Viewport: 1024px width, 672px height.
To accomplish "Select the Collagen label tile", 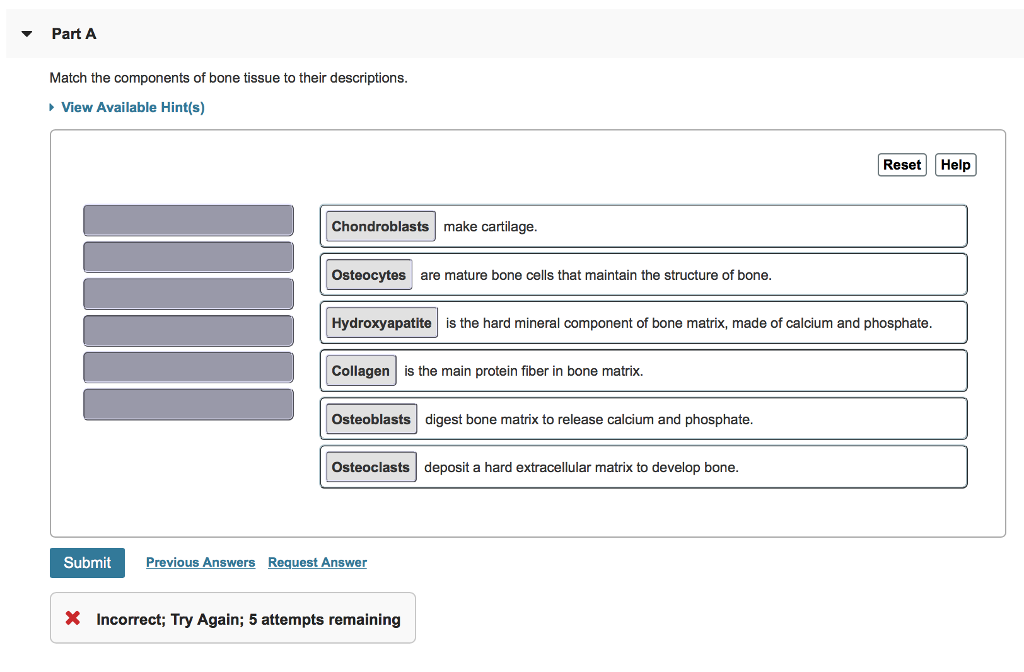I will [360, 370].
